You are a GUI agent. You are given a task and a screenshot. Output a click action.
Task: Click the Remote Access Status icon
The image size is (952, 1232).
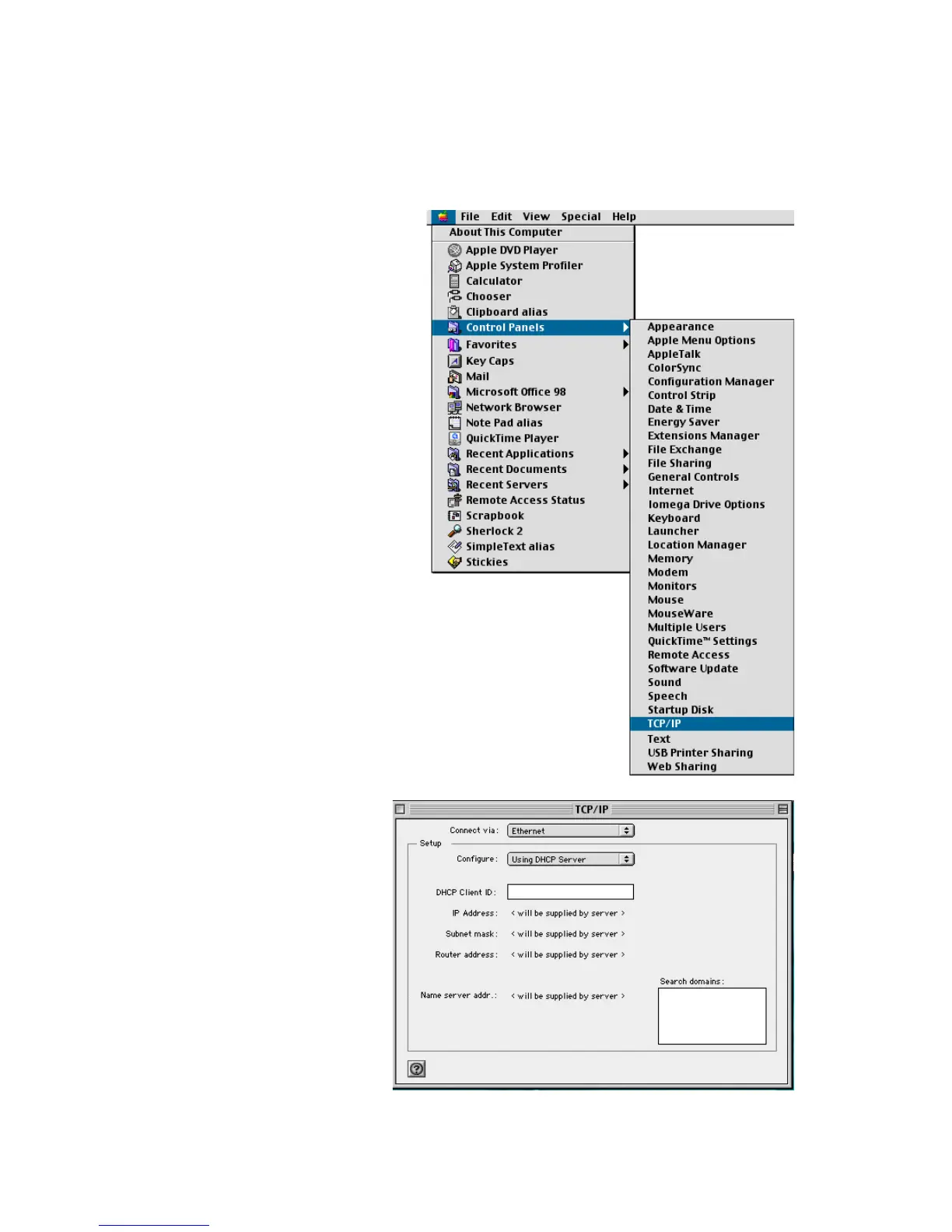point(455,501)
